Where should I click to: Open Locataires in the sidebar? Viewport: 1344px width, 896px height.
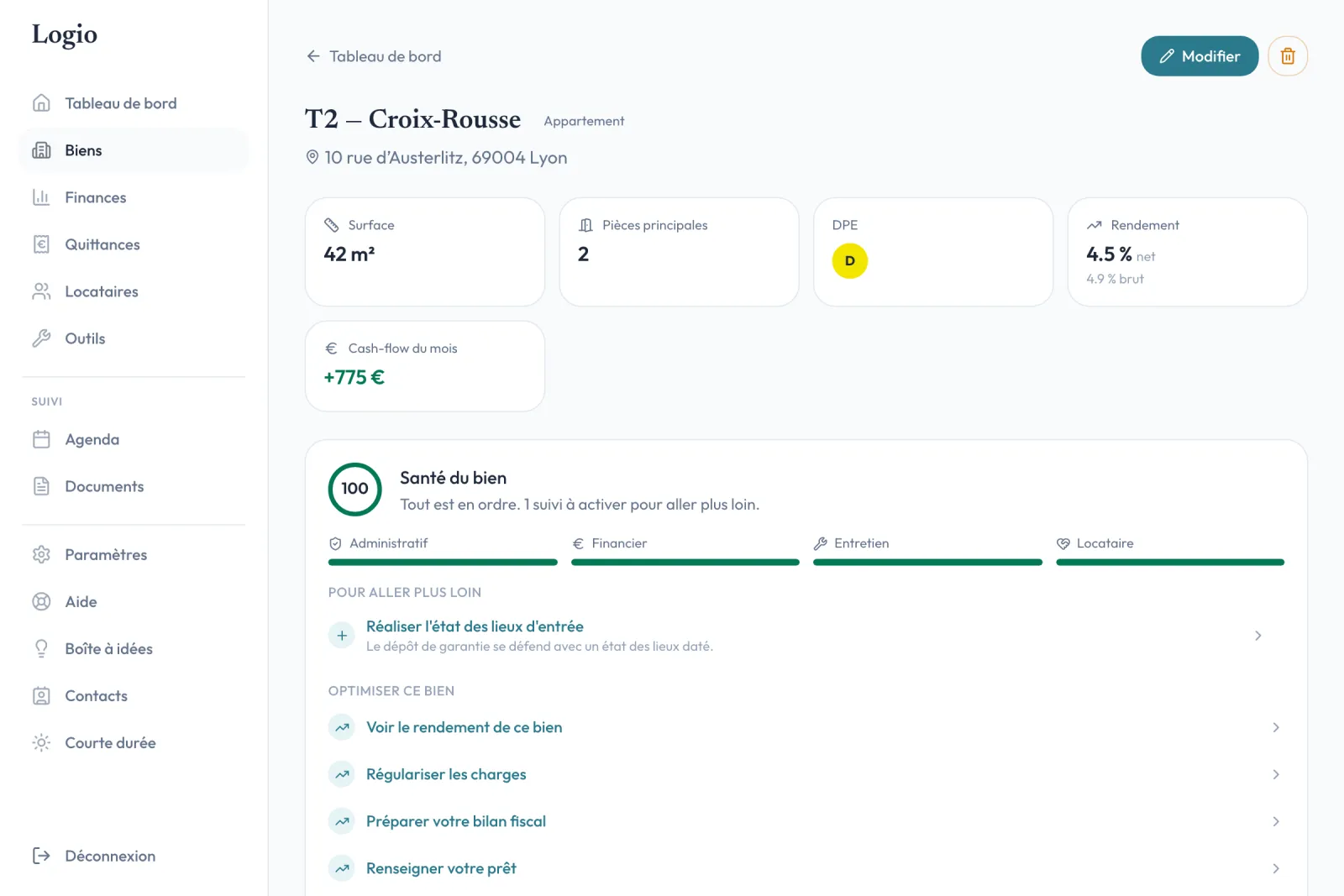[x=134, y=291]
